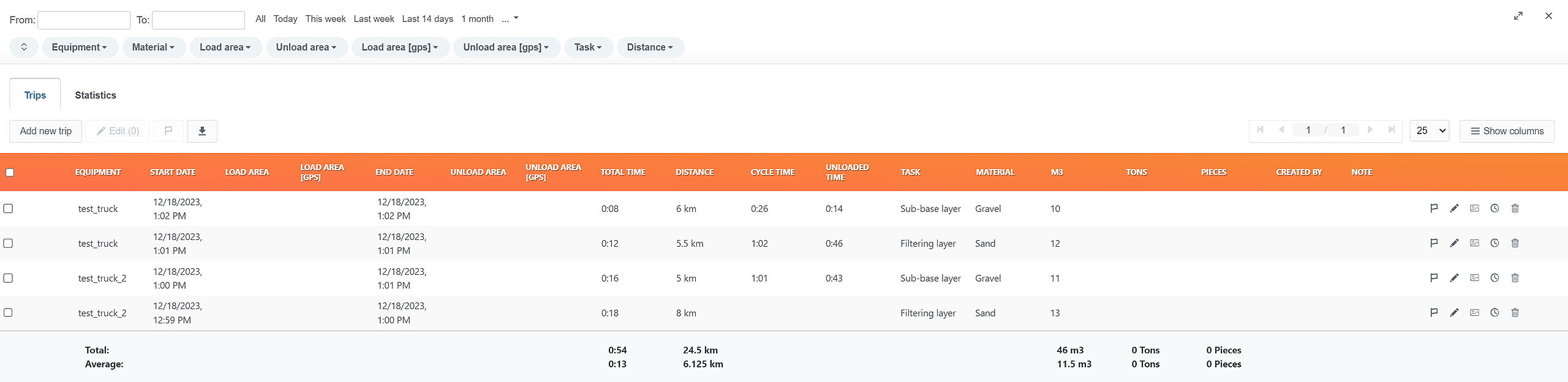Open the Equipment filter dropdown

point(80,47)
